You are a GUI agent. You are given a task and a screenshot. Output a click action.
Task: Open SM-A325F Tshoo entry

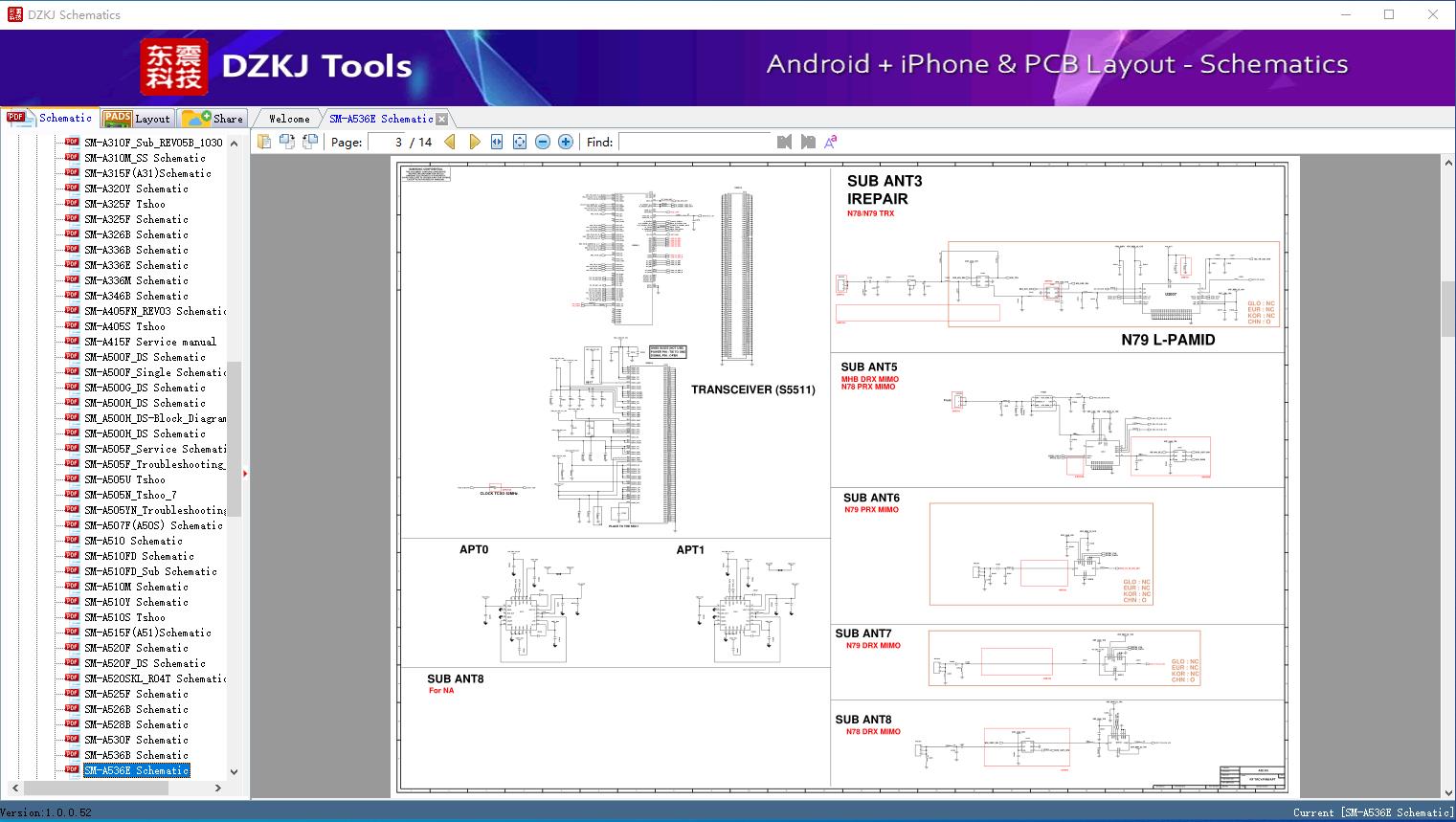[x=124, y=204]
